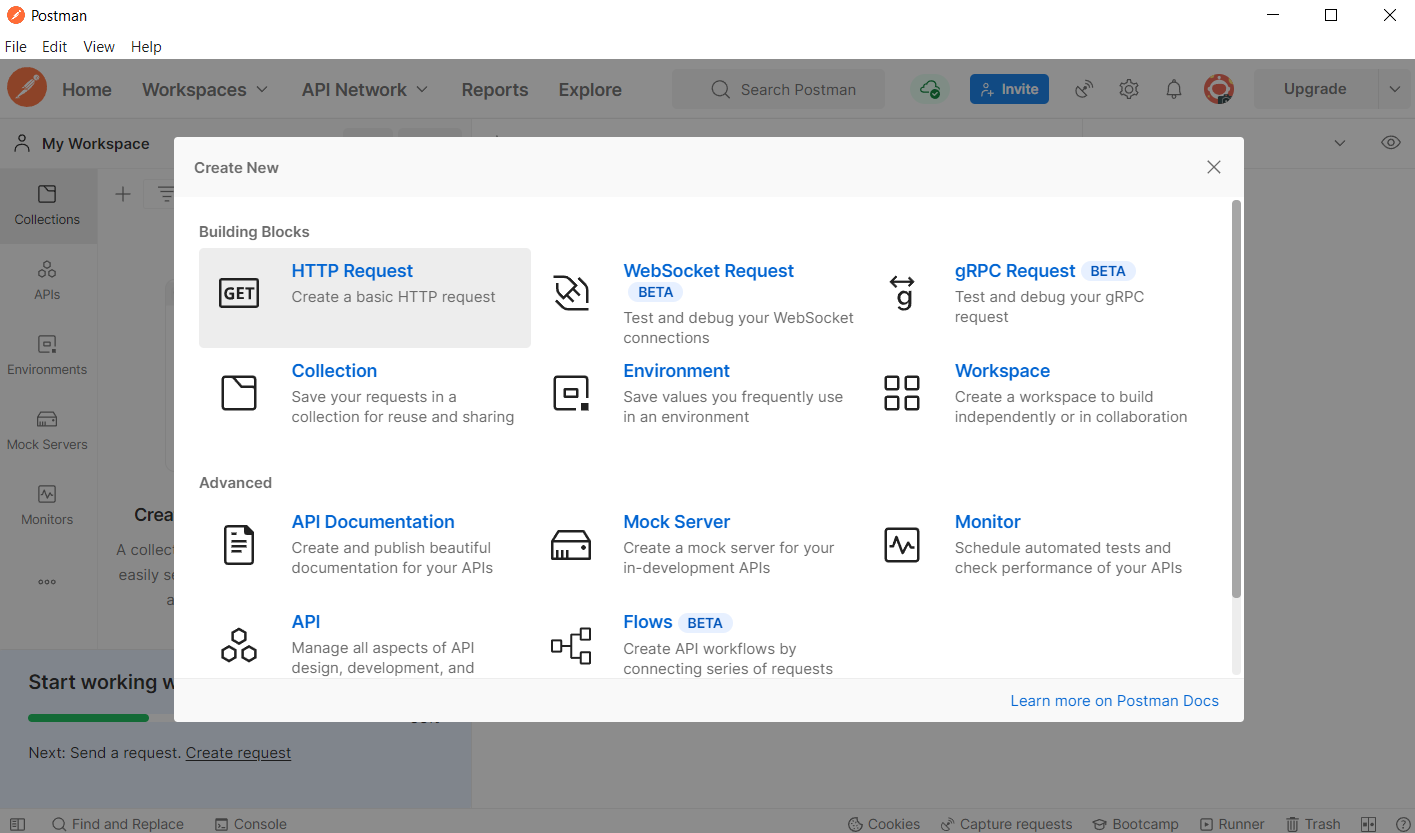Viewport: 1415px width, 833px height.
Task: Click the filter icon beside the plus
Action: [166, 194]
